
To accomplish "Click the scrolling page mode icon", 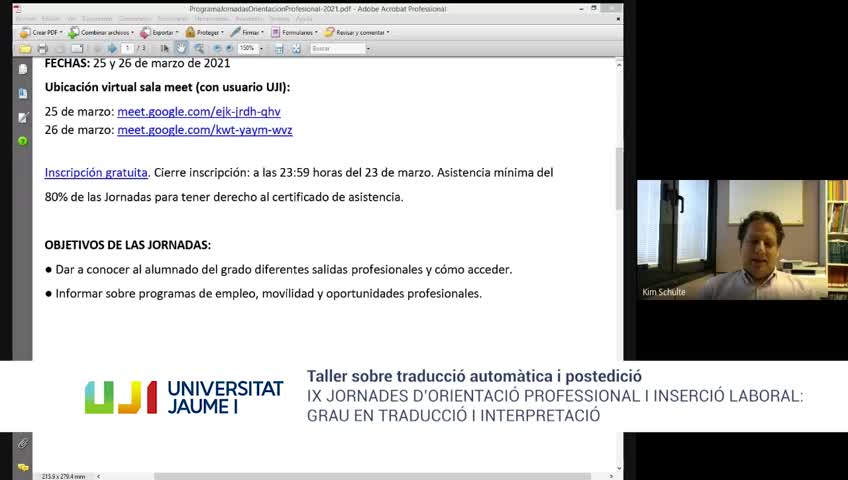I will pyautogui.click(x=279, y=49).
